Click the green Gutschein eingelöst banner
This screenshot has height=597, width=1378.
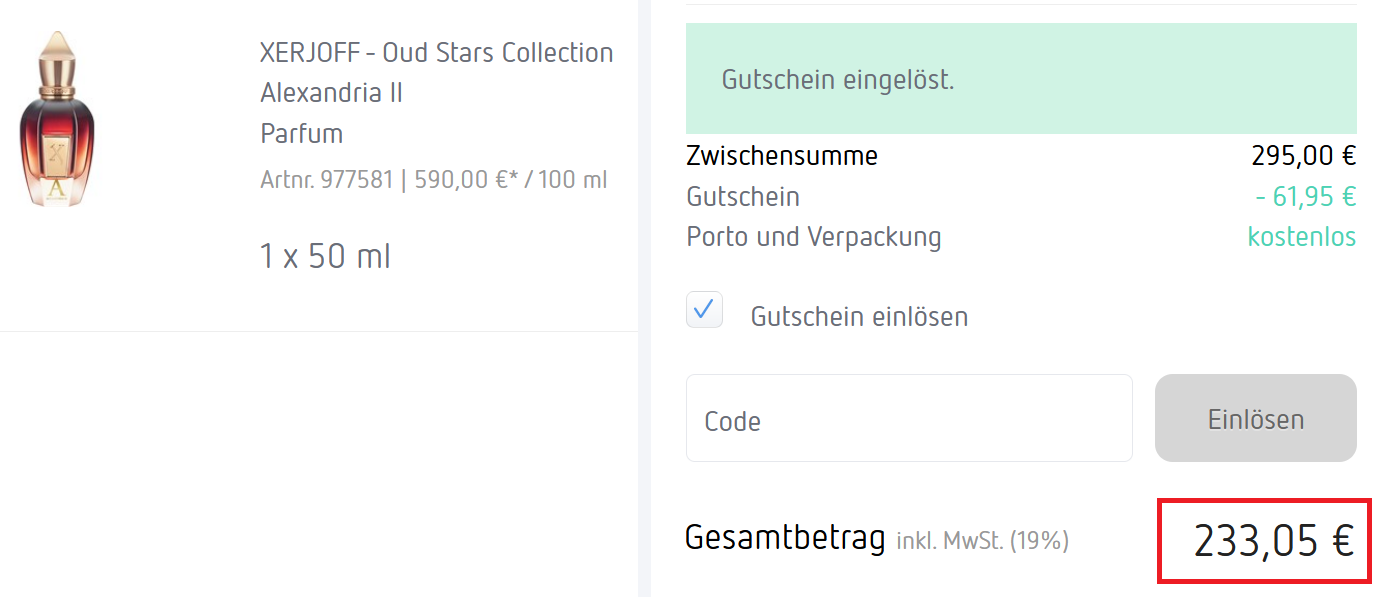1020,79
